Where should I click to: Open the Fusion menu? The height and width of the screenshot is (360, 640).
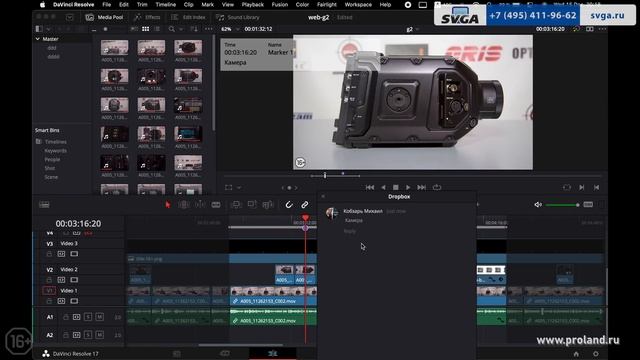pos(280,4)
